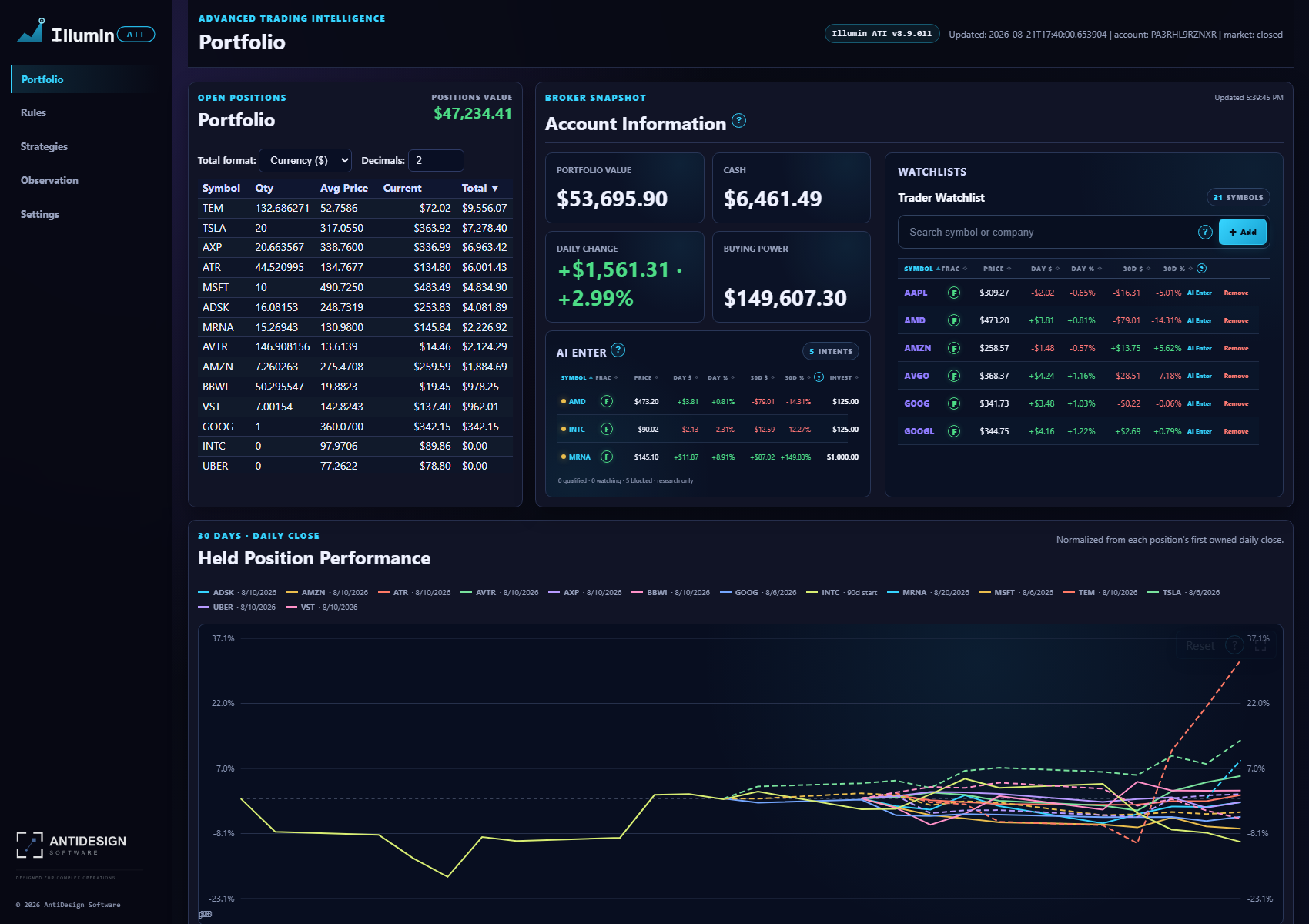Image resolution: width=1309 pixels, height=924 pixels.
Task: Click fractional F badge for AMZN watchlist row
Action: pyautogui.click(x=954, y=348)
